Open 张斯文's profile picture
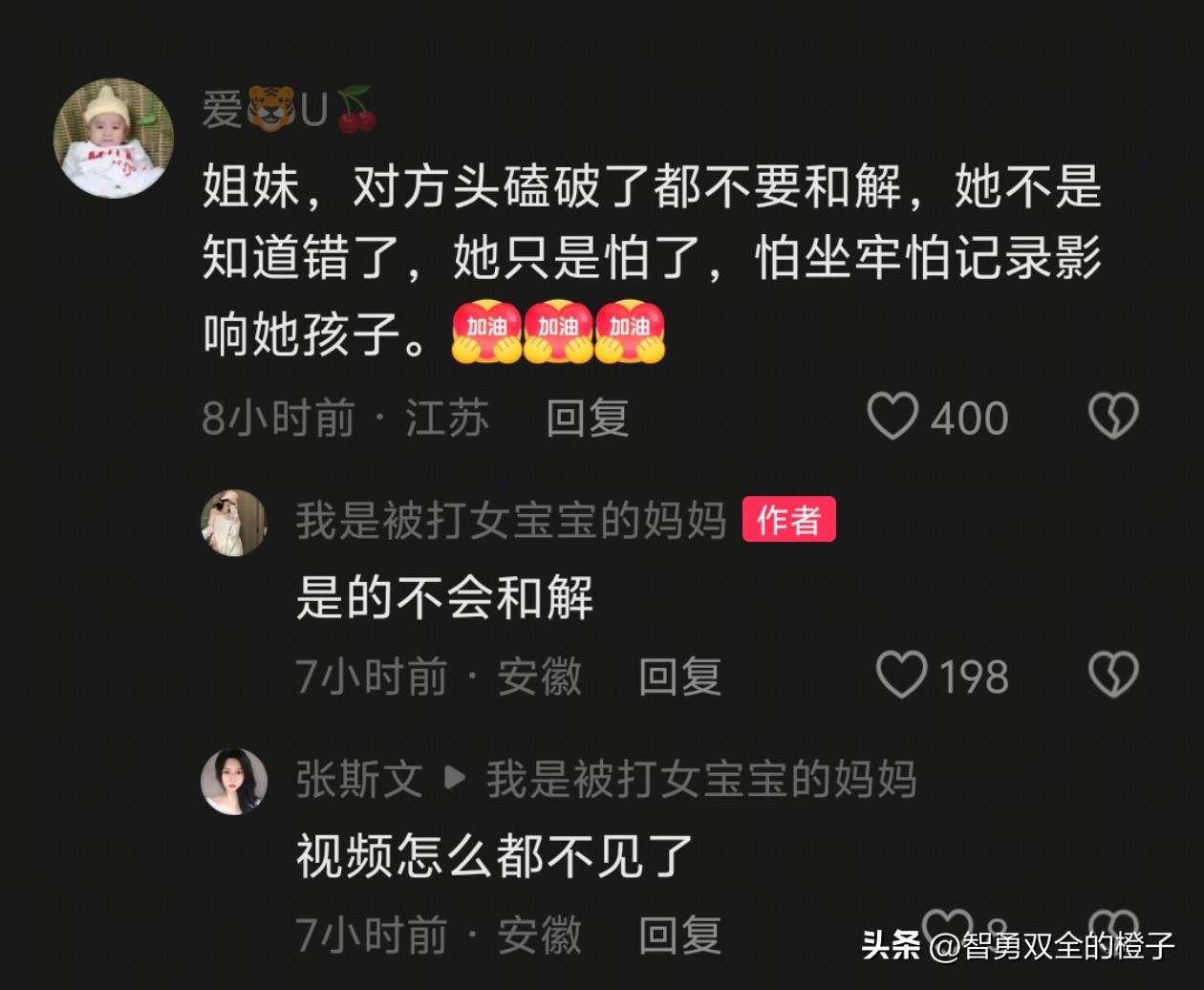 point(234,781)
